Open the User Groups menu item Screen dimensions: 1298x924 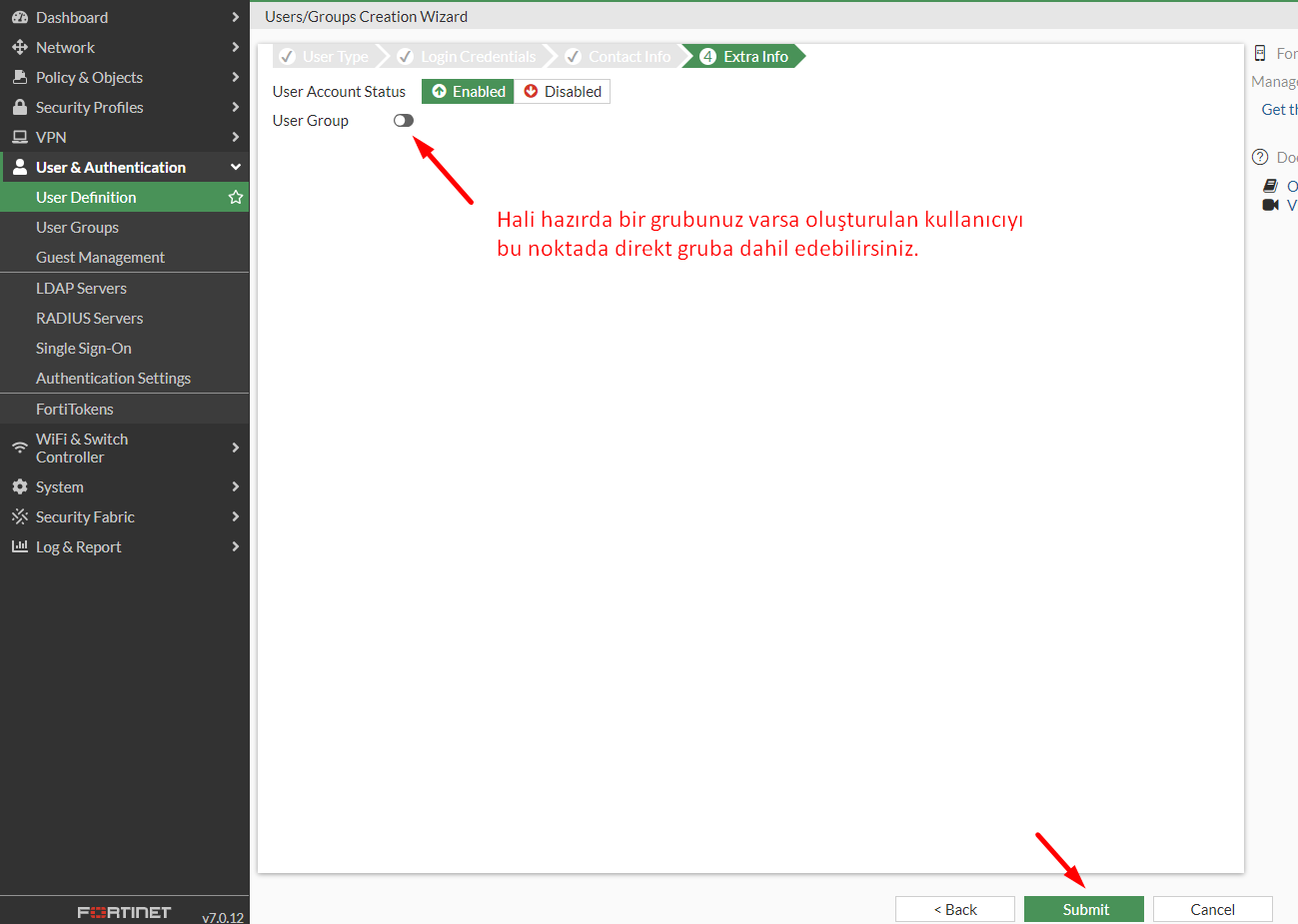pyautogui.click(x=77, y=227)
